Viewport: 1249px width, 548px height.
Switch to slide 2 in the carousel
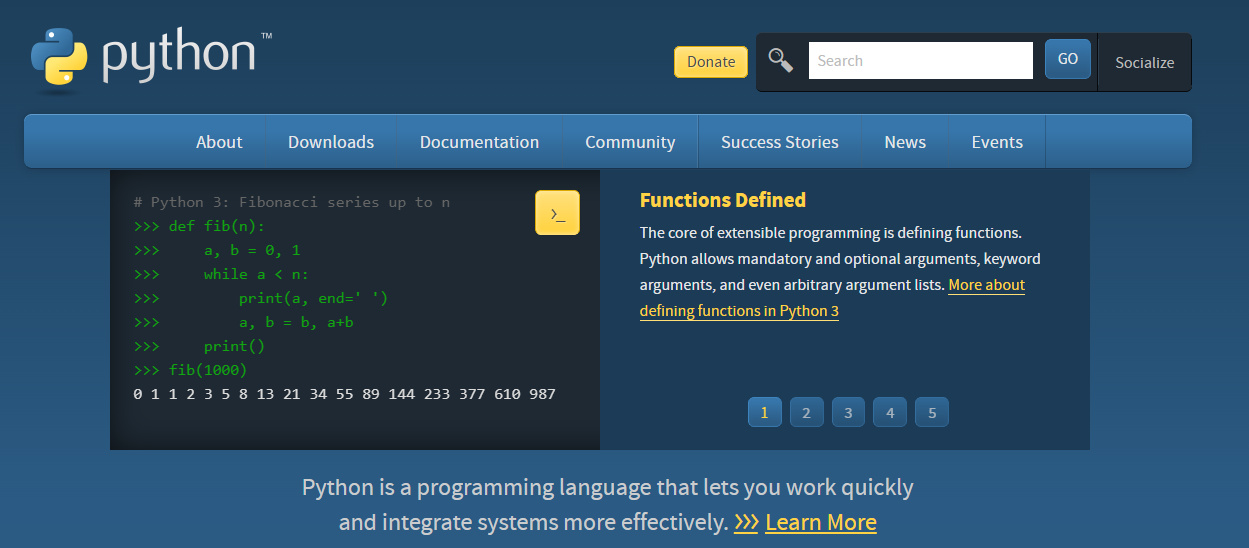click(806, 412)
